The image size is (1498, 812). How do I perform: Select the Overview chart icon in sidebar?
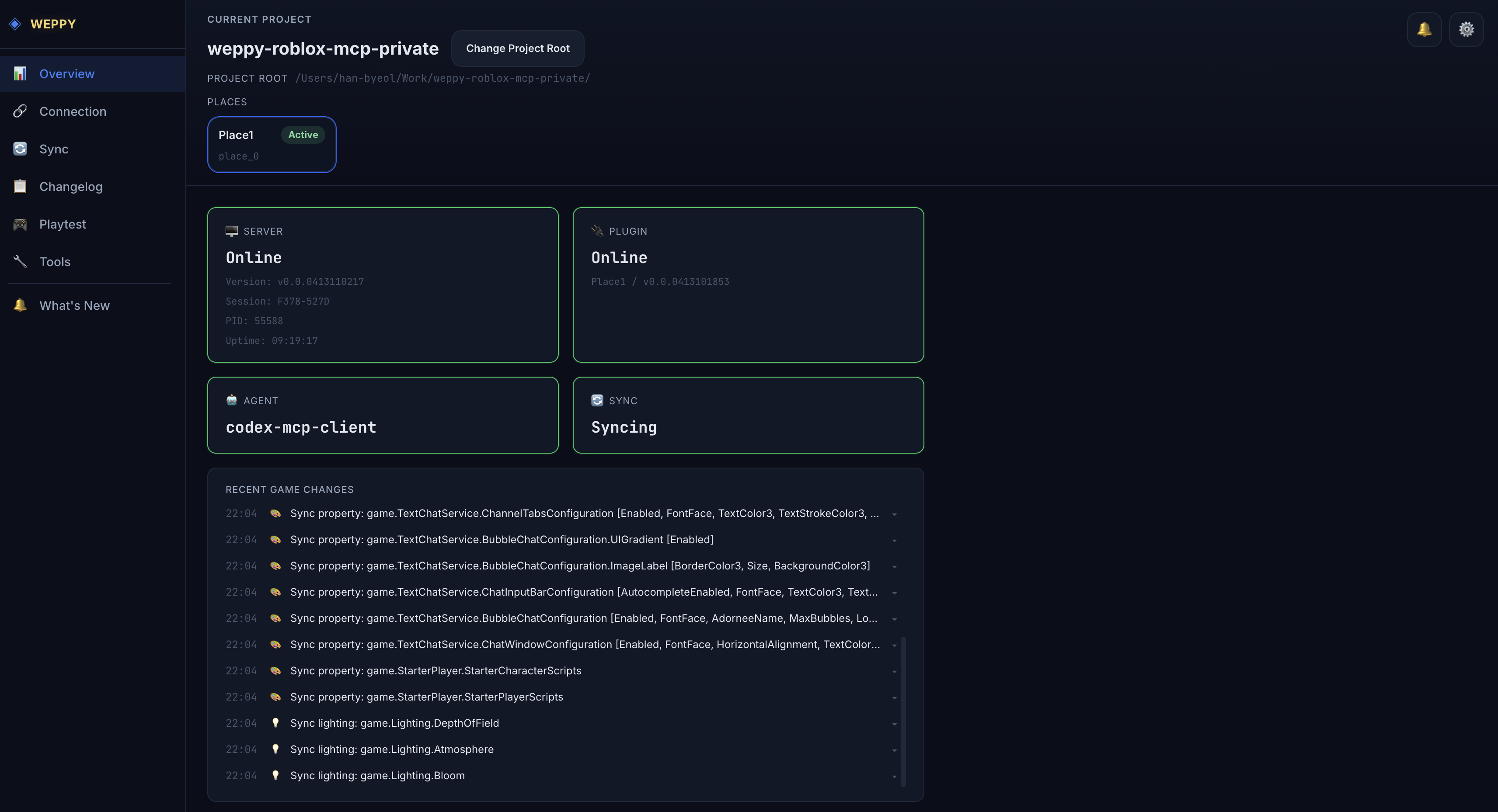[x=19, y=73]
